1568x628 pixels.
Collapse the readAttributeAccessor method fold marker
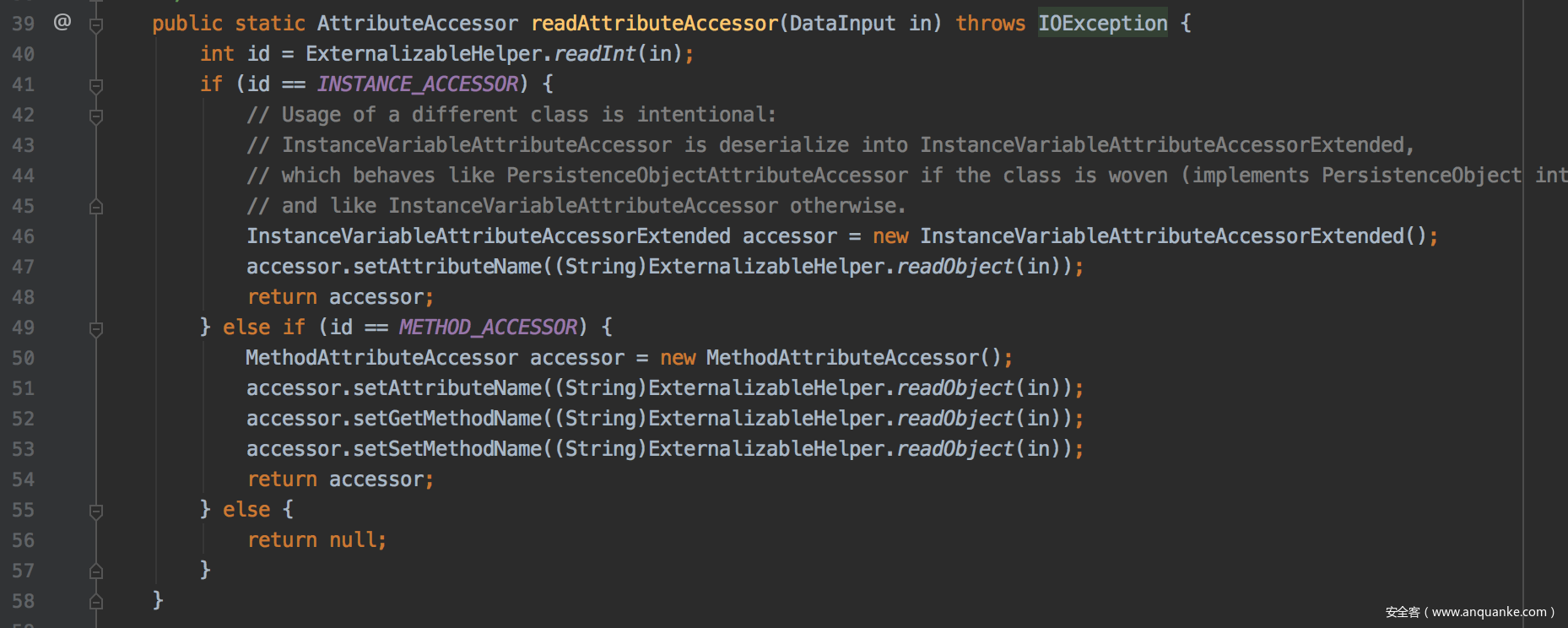point(96,24)
